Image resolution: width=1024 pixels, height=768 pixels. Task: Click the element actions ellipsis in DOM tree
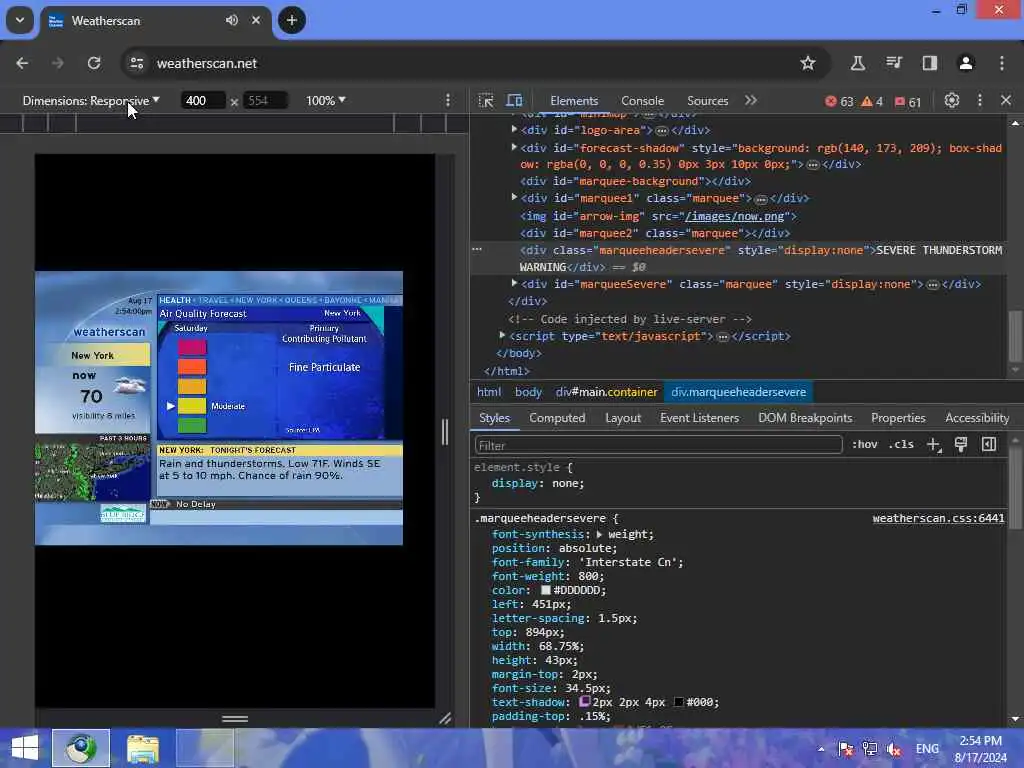coord(477,249)
